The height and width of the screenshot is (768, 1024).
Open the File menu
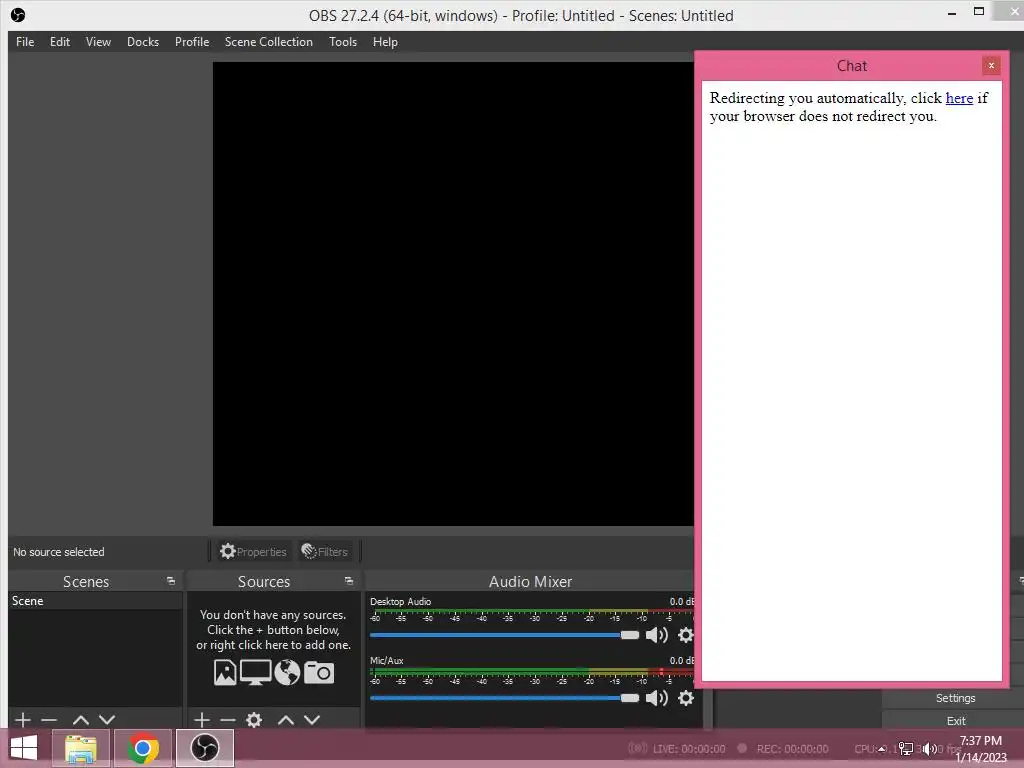pyautogui.click(x=25, y=42)
